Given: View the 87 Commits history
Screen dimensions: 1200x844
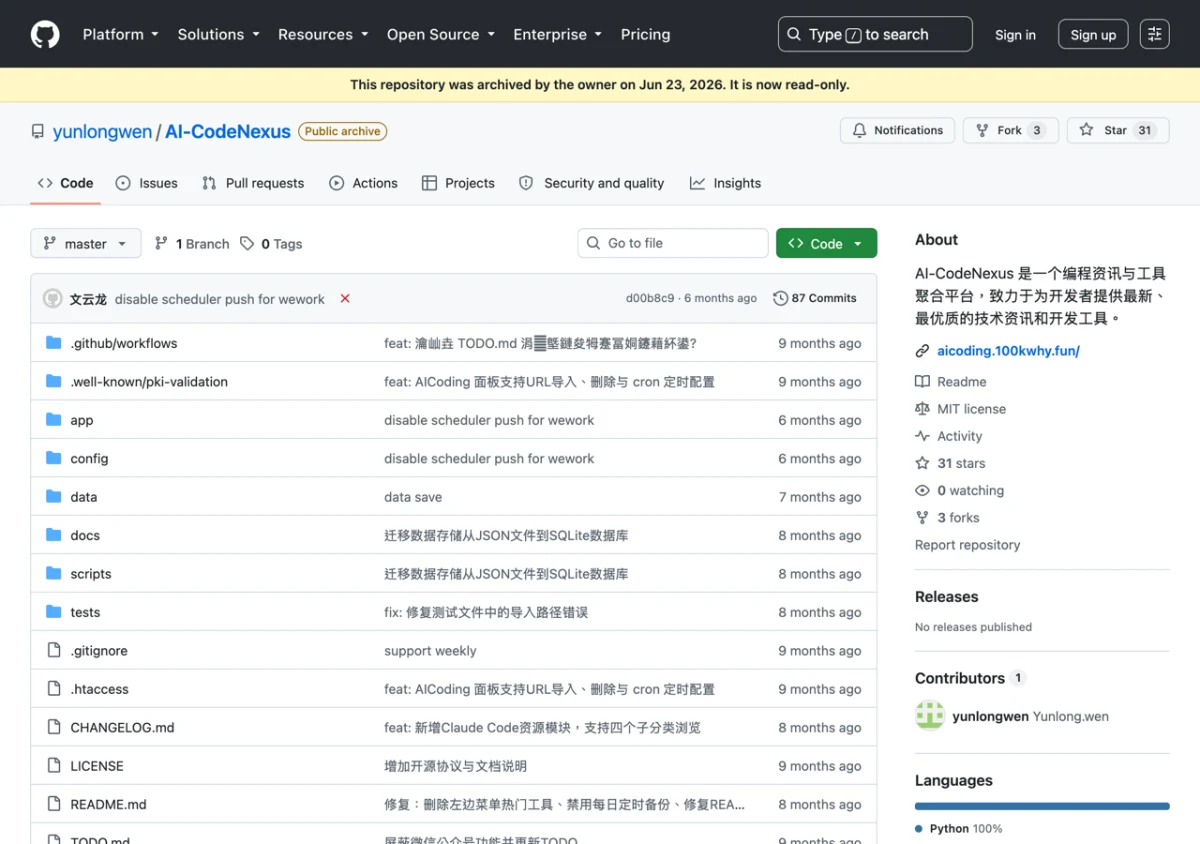Looking at the screenshot, I should click(815, 298).
